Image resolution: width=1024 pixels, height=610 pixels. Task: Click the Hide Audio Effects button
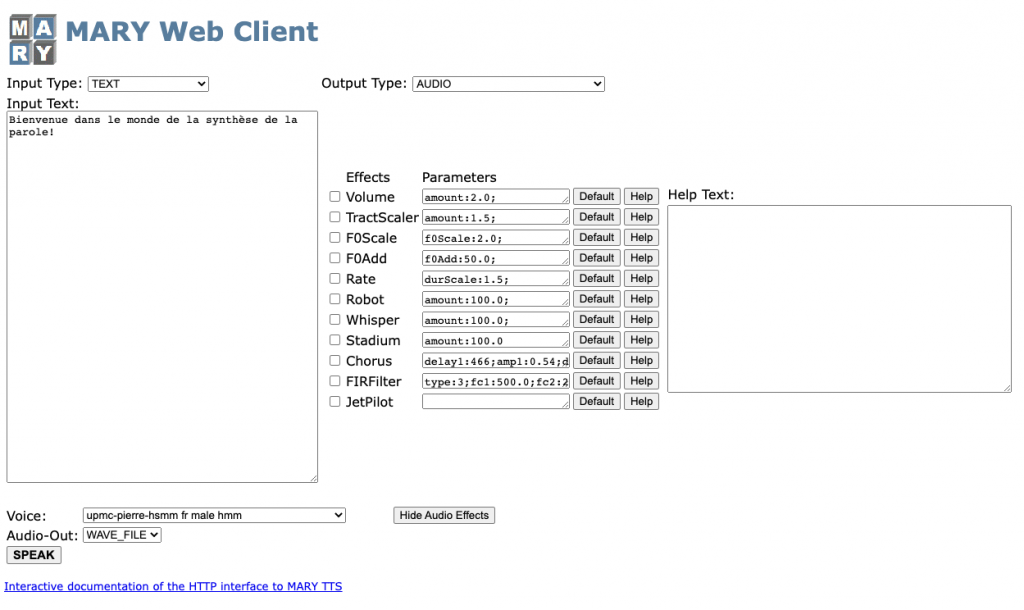click(443, 515)
